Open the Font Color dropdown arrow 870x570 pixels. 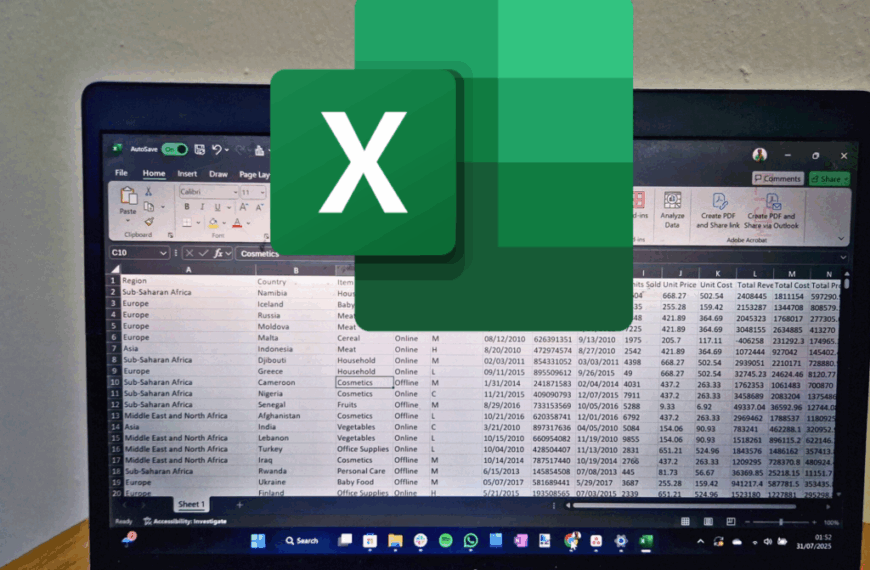click(248, 224)
